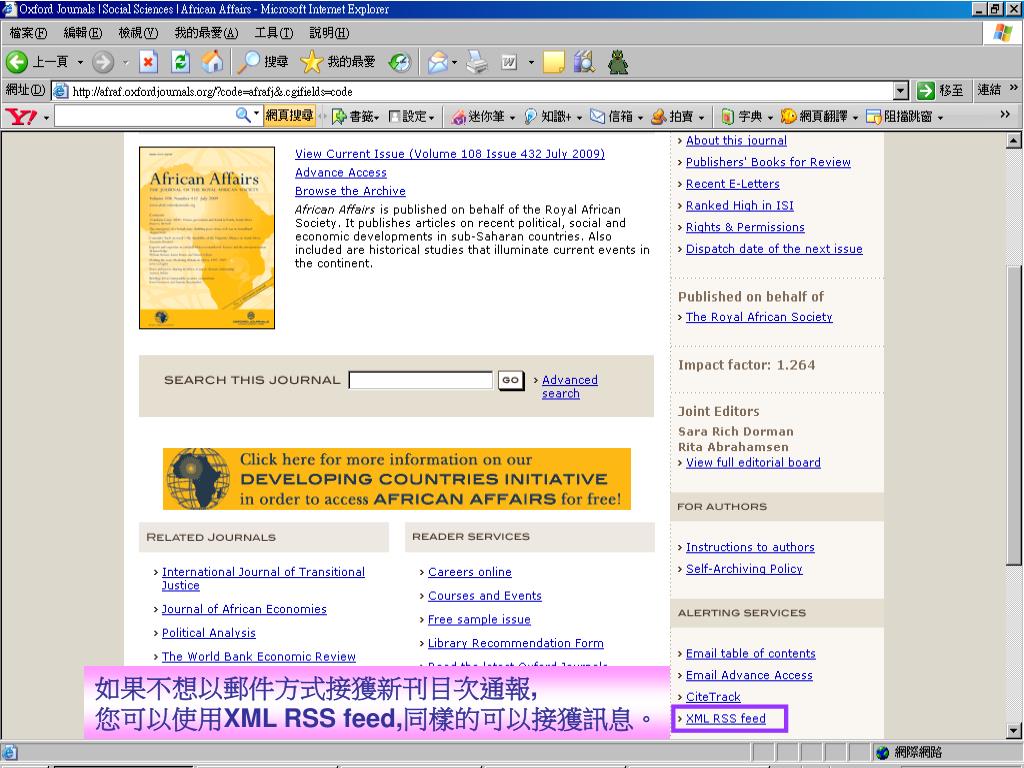Open Free sample issue link
This screenshot has height=768, width=1024.
coord(479,620)
